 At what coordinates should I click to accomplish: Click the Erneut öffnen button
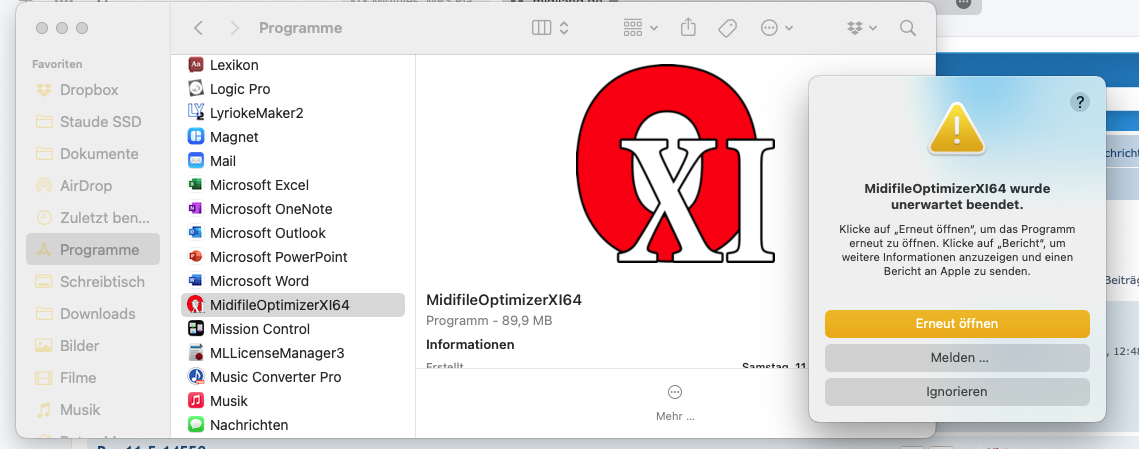point(957,324)
